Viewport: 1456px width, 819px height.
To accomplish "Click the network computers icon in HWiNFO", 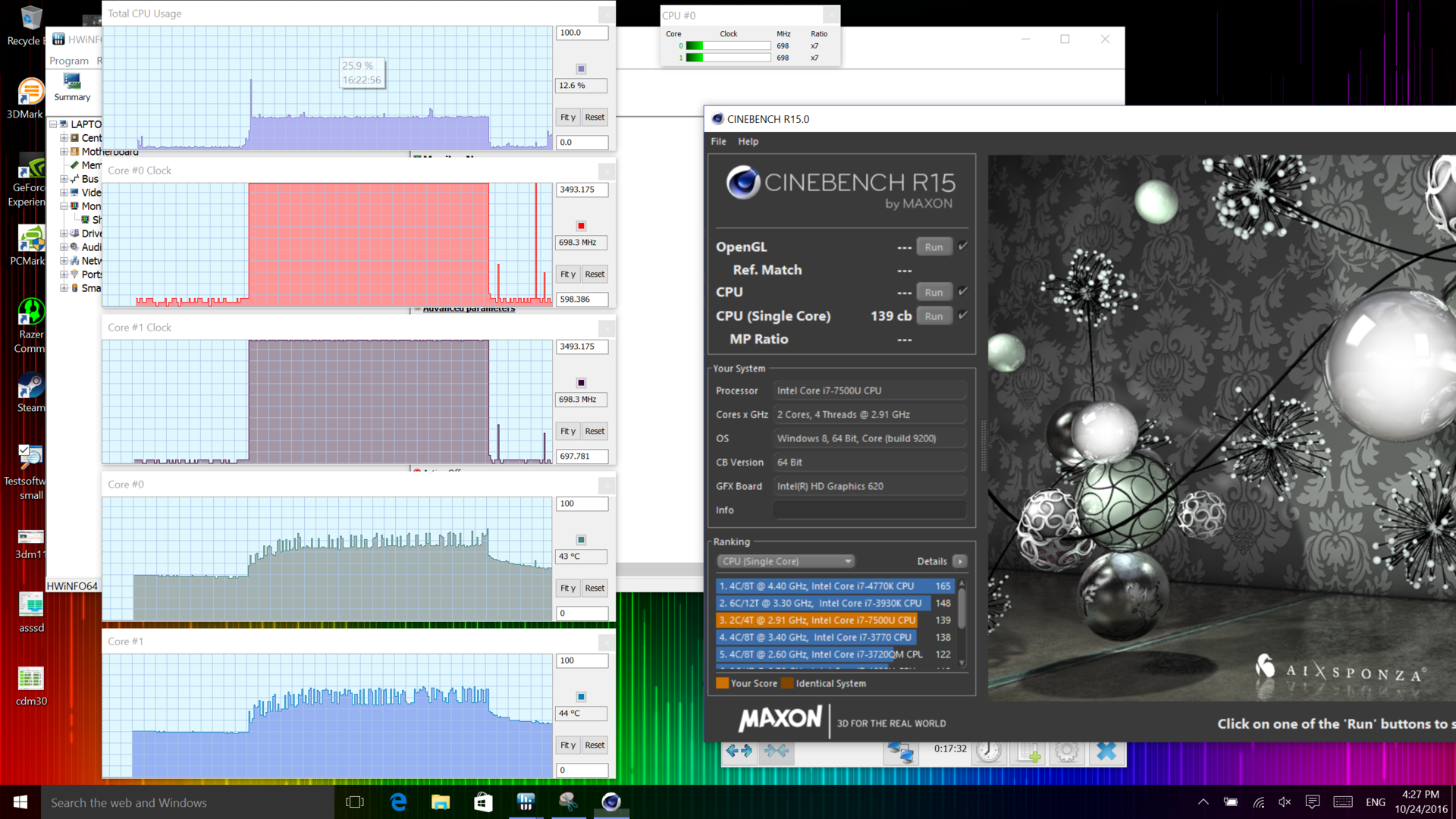I will pos(901,751).
